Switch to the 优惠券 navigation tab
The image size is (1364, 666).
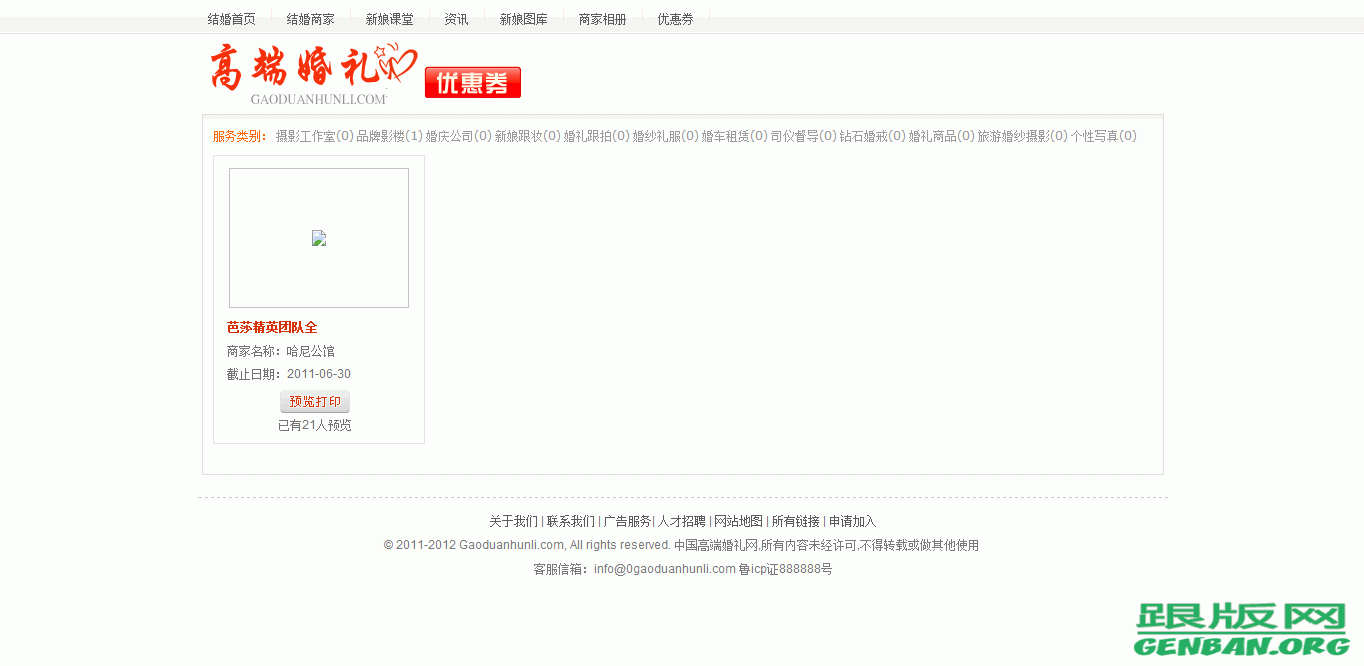(675, 18)
